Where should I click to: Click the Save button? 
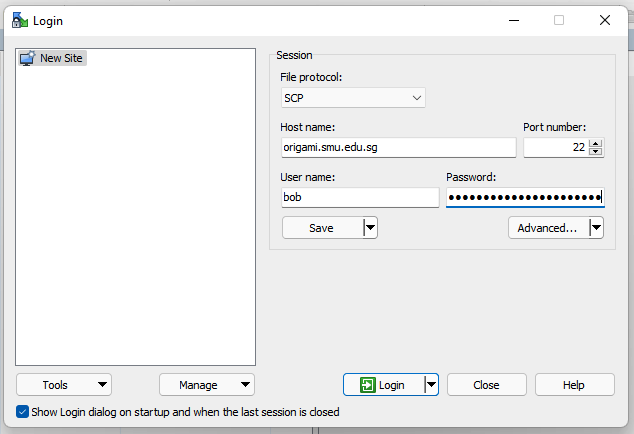click(x=322, y=228)
